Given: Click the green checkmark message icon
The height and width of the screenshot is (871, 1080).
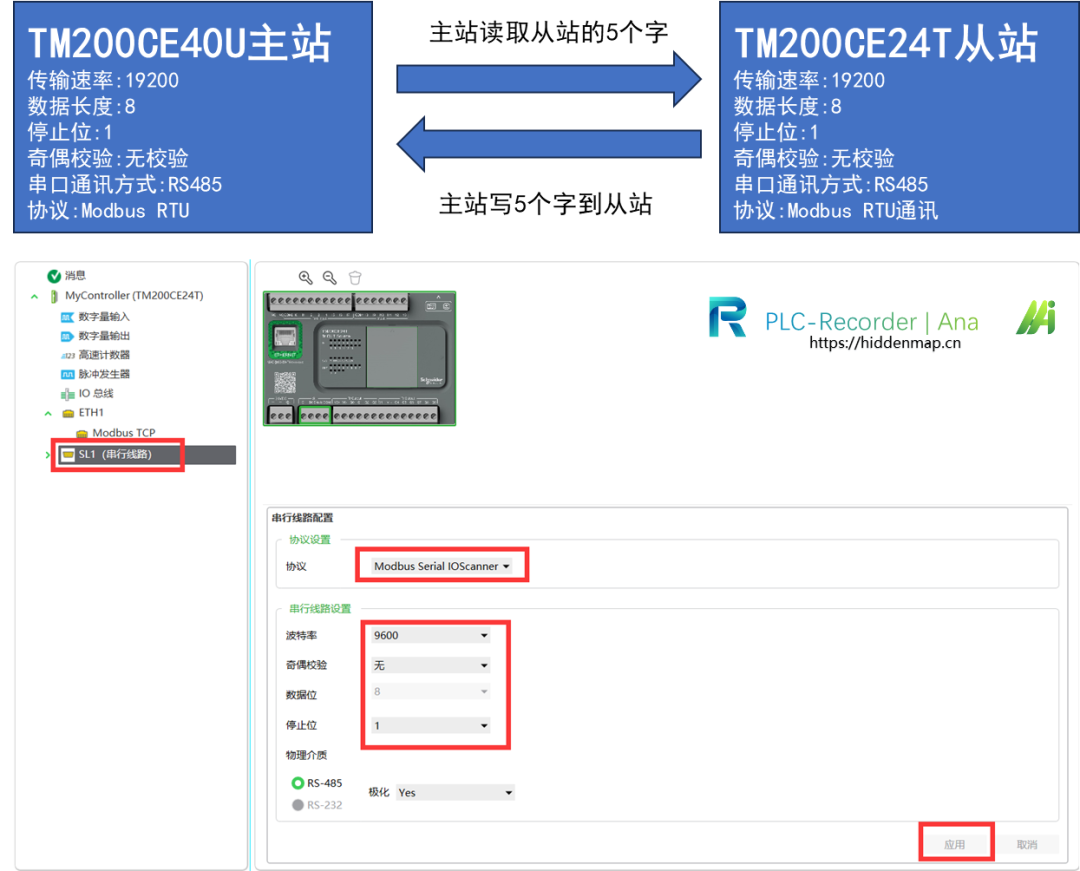Looking at the screenshot, I should pyautogui.click(x=54, y=276).
